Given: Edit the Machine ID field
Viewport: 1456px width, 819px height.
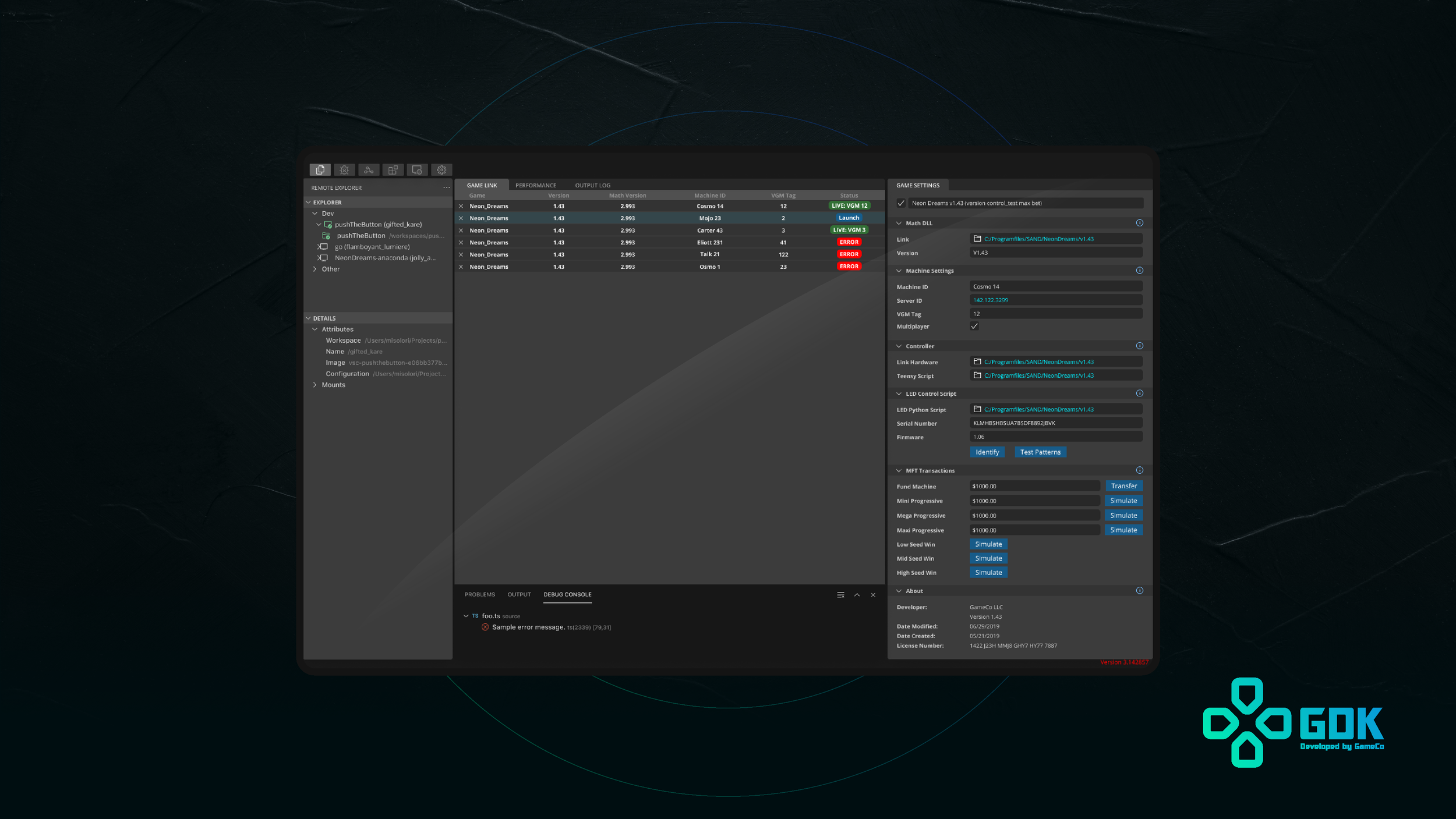Looking at the screenshot, I should pos(1056,286).
